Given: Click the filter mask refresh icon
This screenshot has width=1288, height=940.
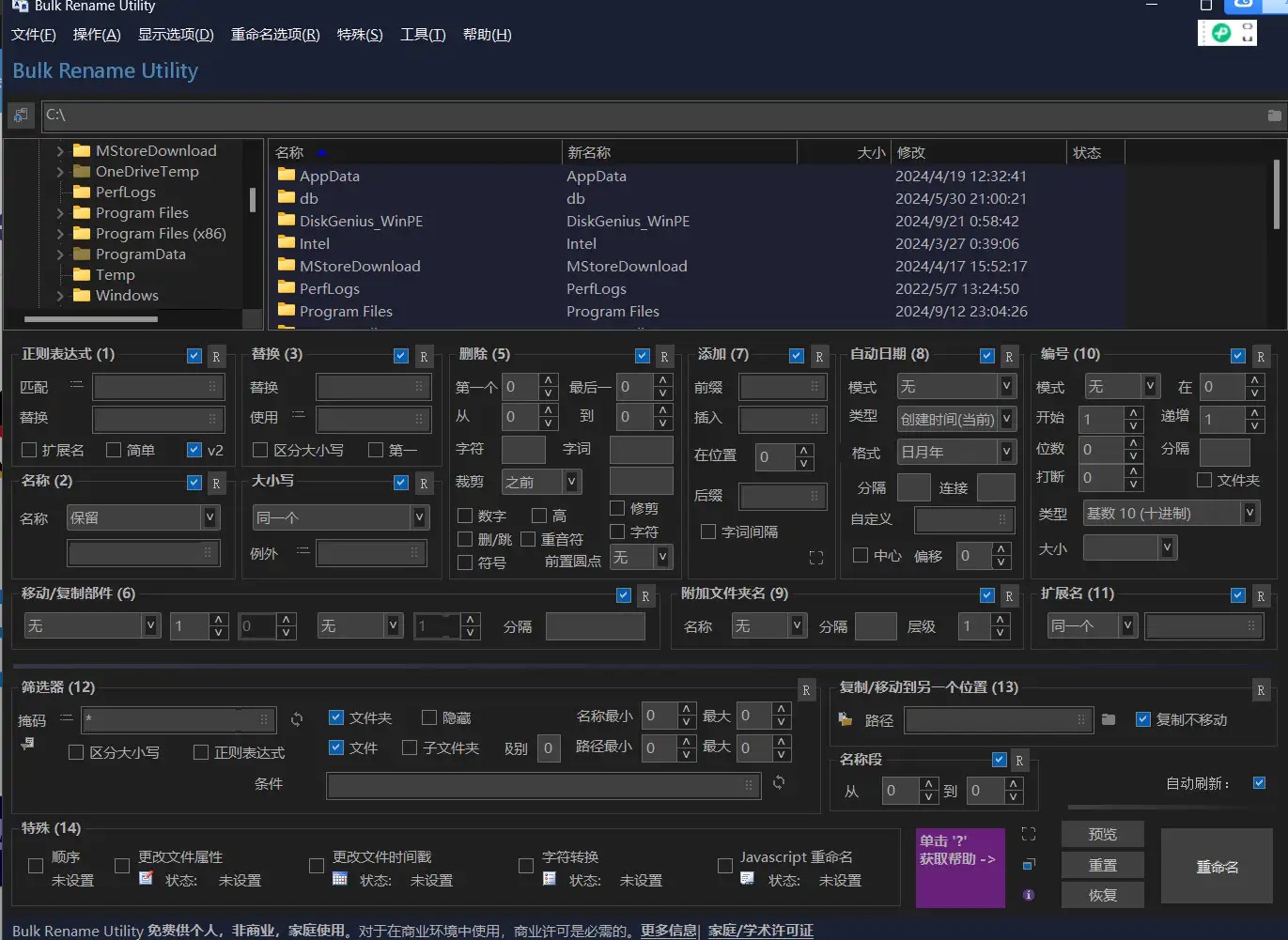Looking at the screenshot, I should point(297,719).
